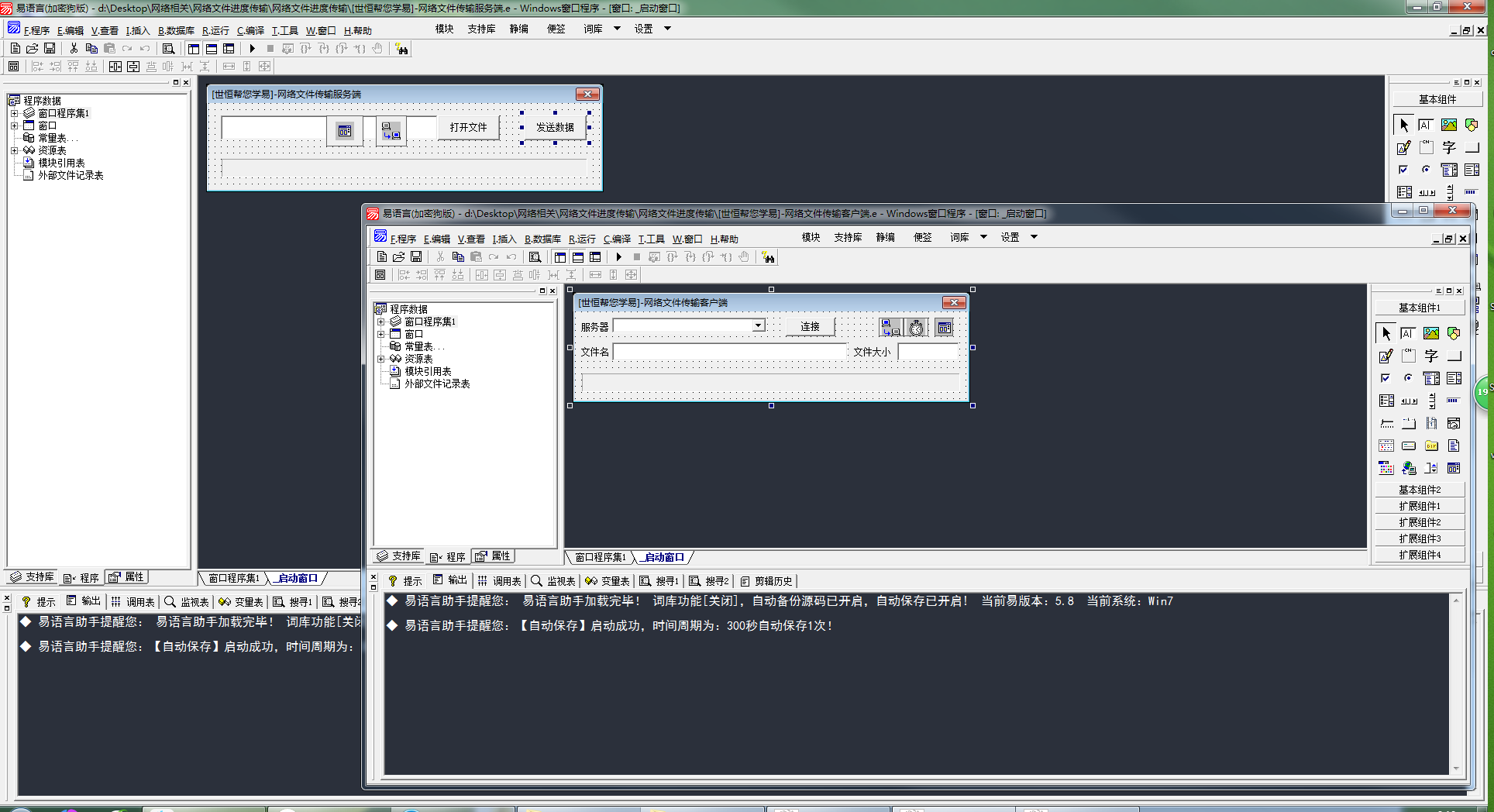Toggle third layout view icon in front toolbar
This screenshot has height=812, width=1494.
pos(595,256)
